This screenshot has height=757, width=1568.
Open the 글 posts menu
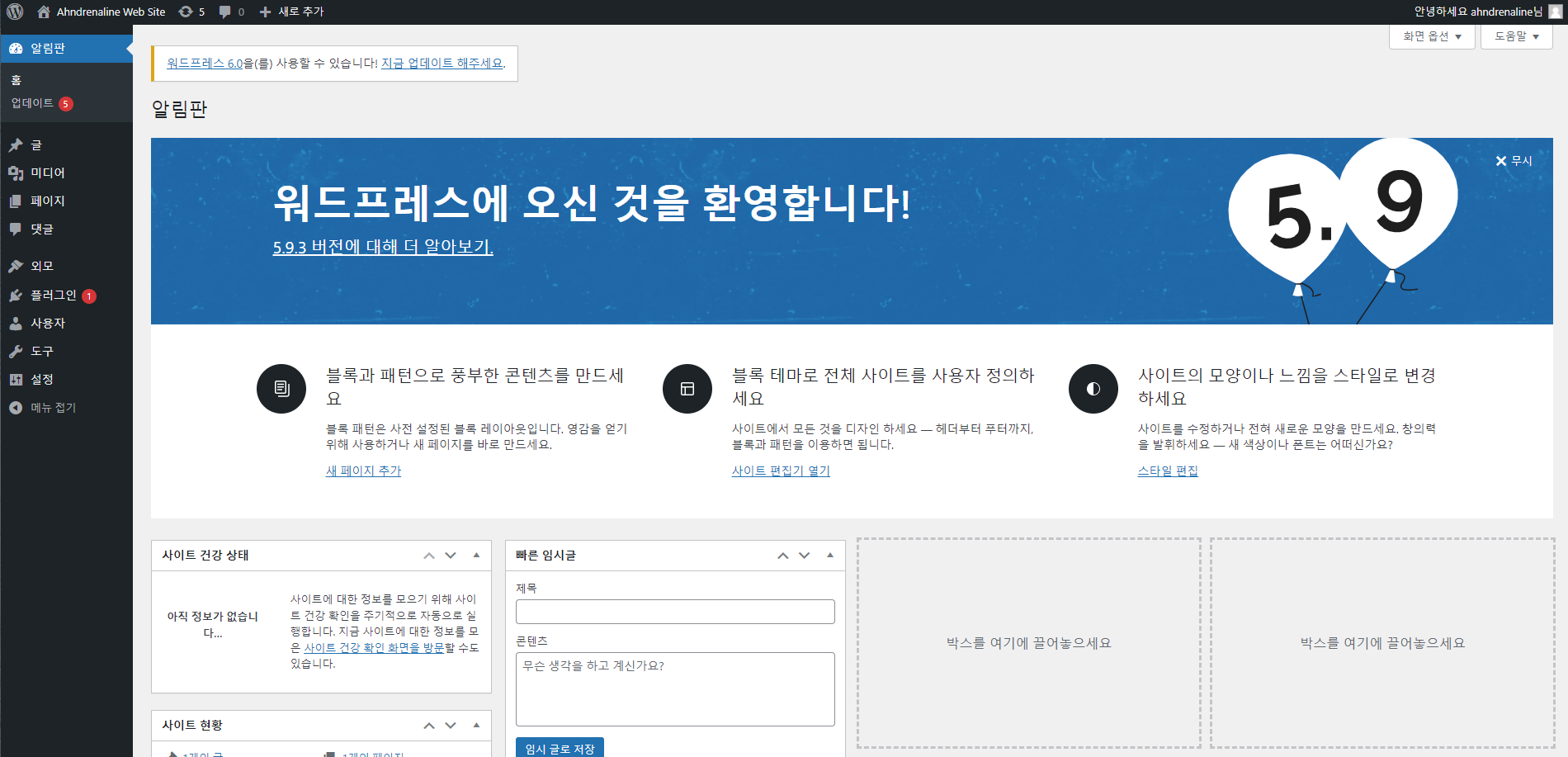(x=36, y=145)
